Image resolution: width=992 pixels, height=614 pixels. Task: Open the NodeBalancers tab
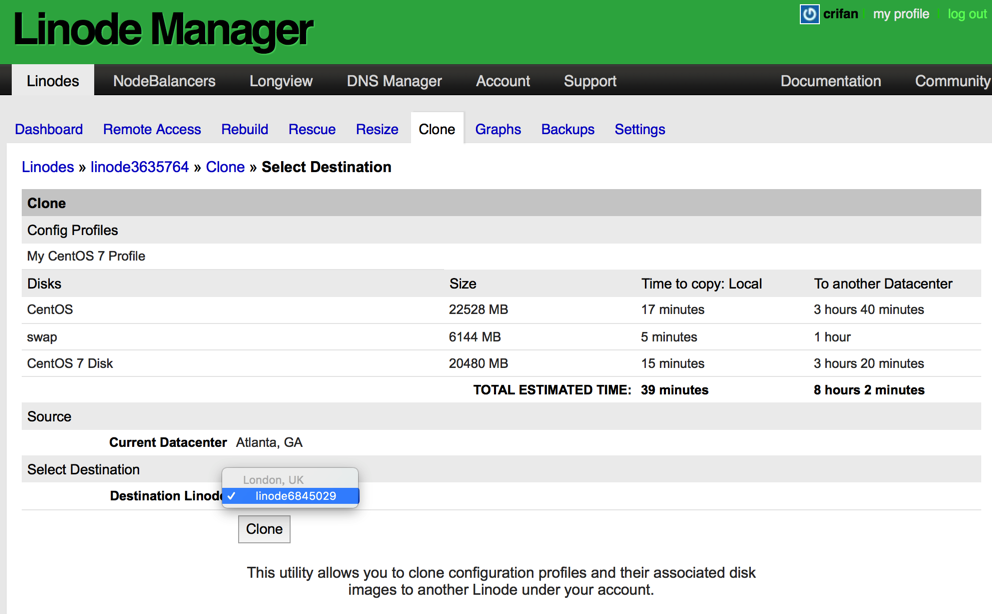click(164, 81)
